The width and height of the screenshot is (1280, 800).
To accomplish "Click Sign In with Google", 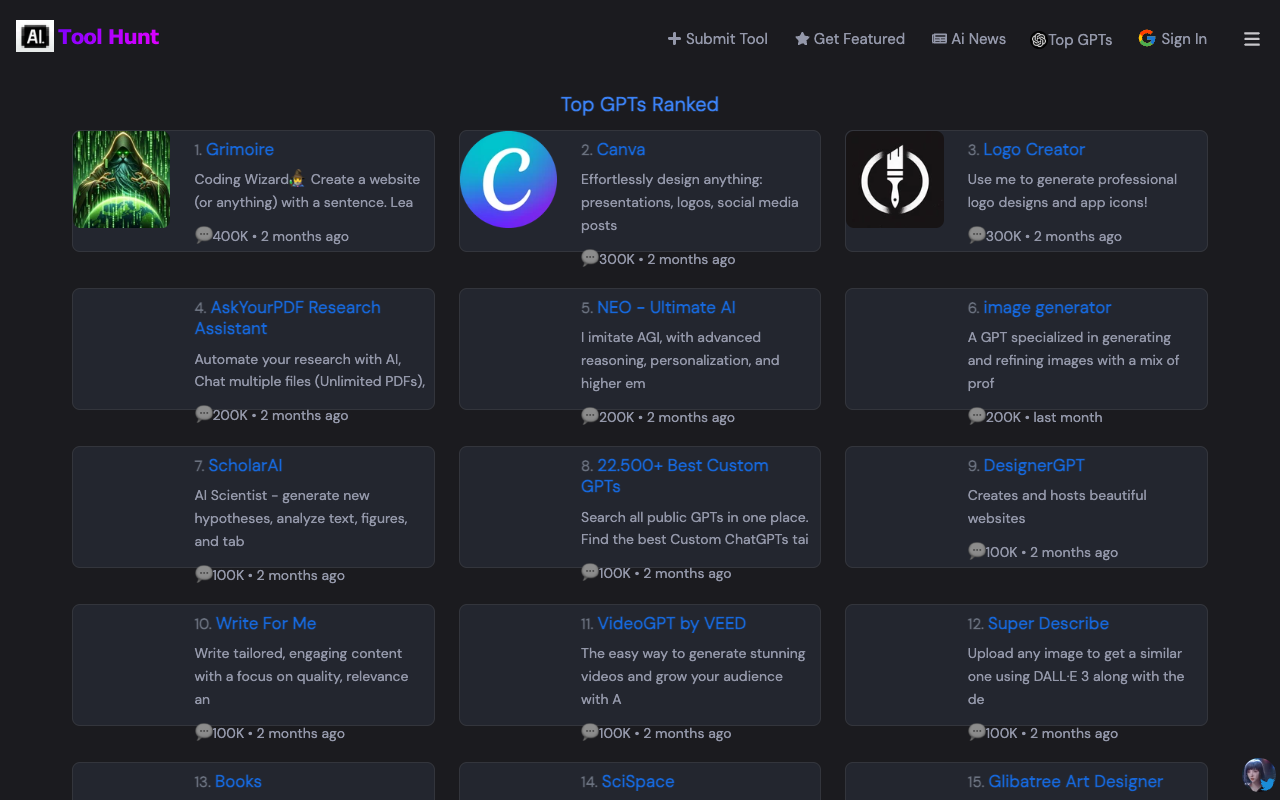I will (x=1173, y=39).
